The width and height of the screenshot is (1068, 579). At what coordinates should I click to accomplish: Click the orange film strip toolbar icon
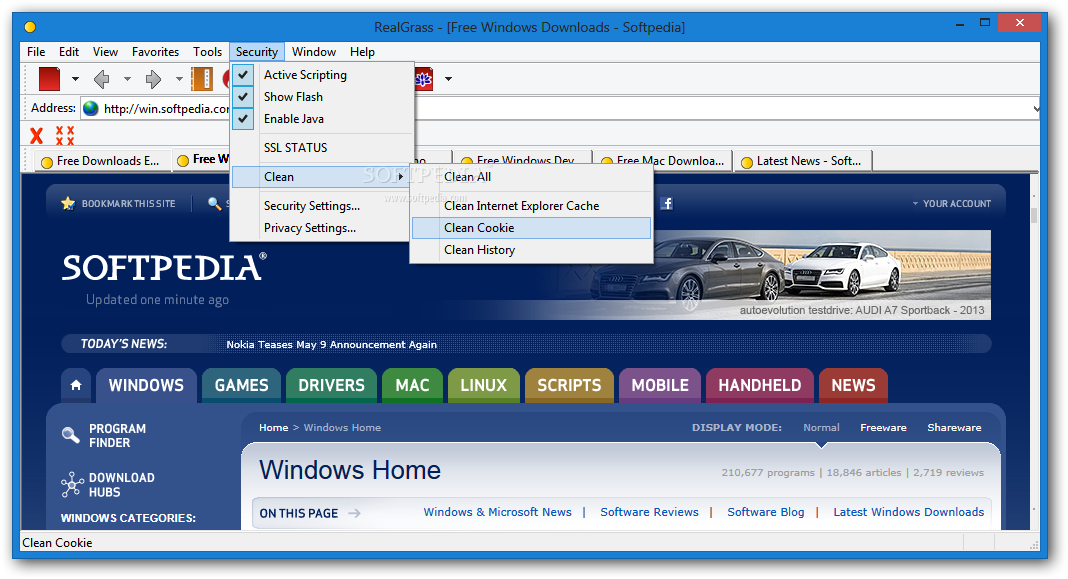pyautogui.click(x=202, y=79)
